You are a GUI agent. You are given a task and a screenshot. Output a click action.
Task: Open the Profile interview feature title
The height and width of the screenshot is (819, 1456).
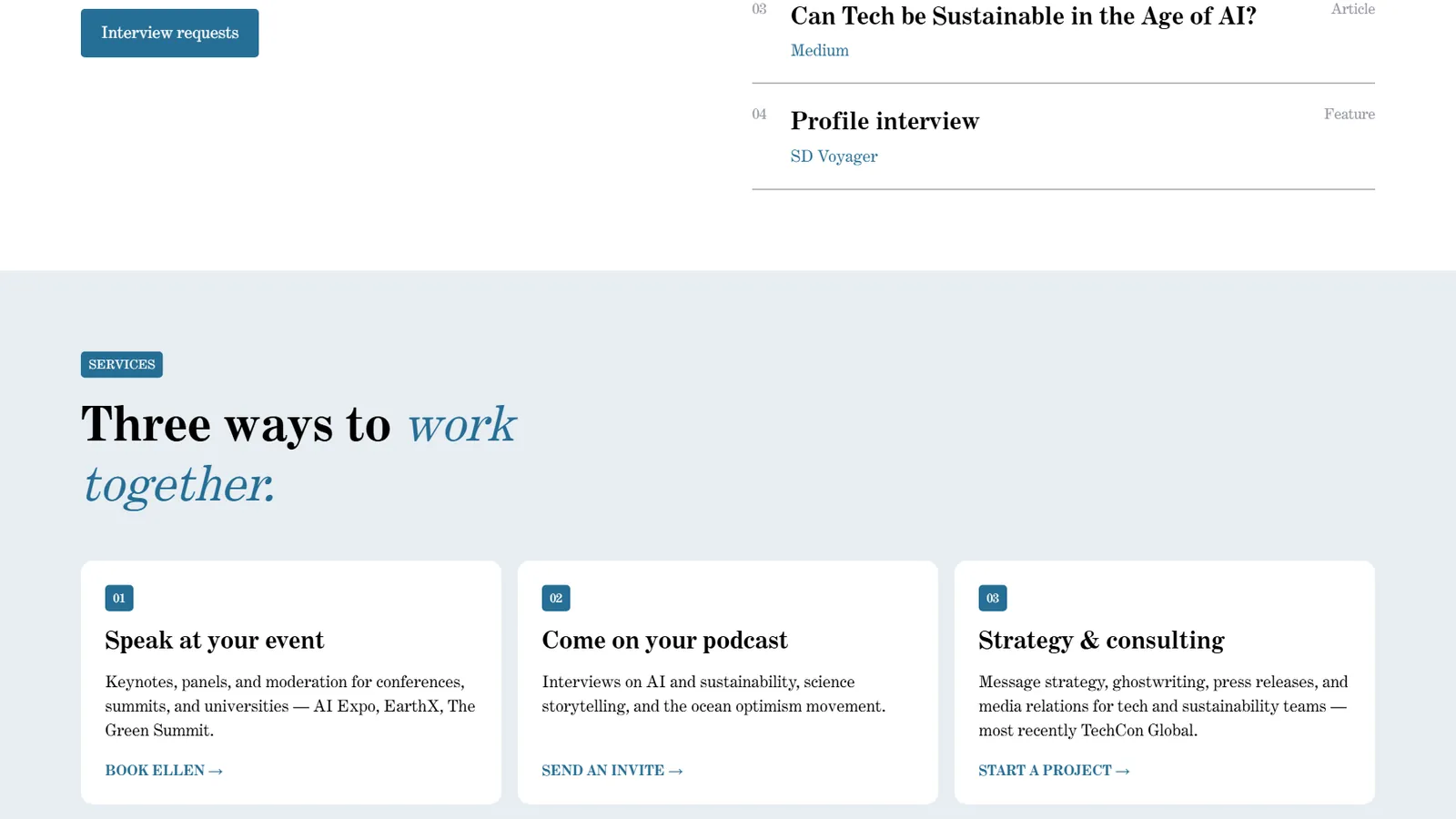[885, 121]
